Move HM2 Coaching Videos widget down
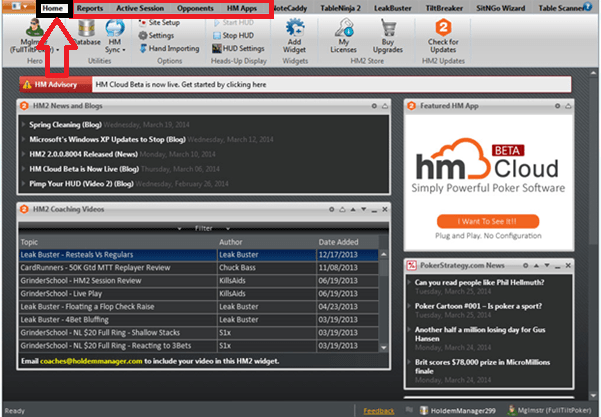 [363, 209]
